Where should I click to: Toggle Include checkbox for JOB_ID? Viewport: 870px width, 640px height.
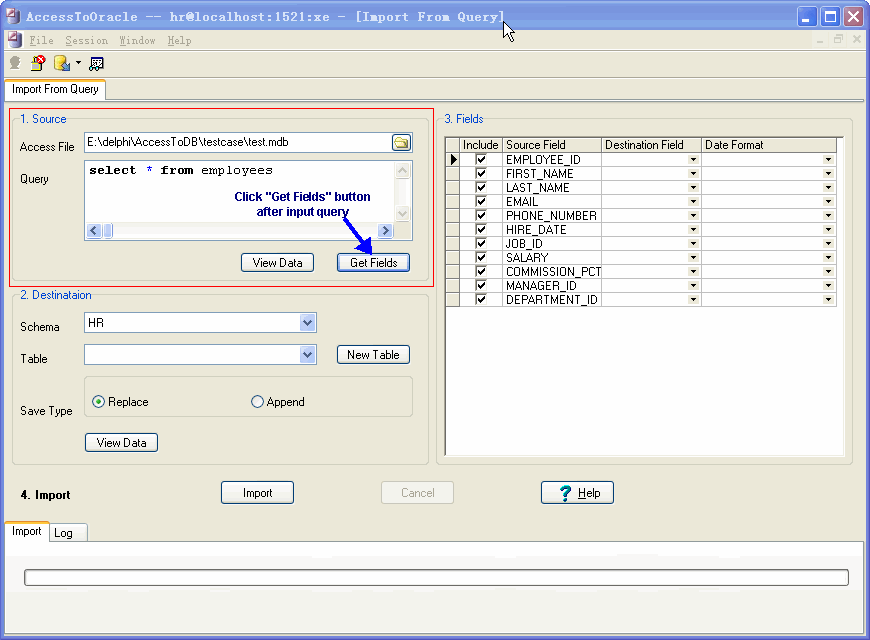[x=481, y=244]
